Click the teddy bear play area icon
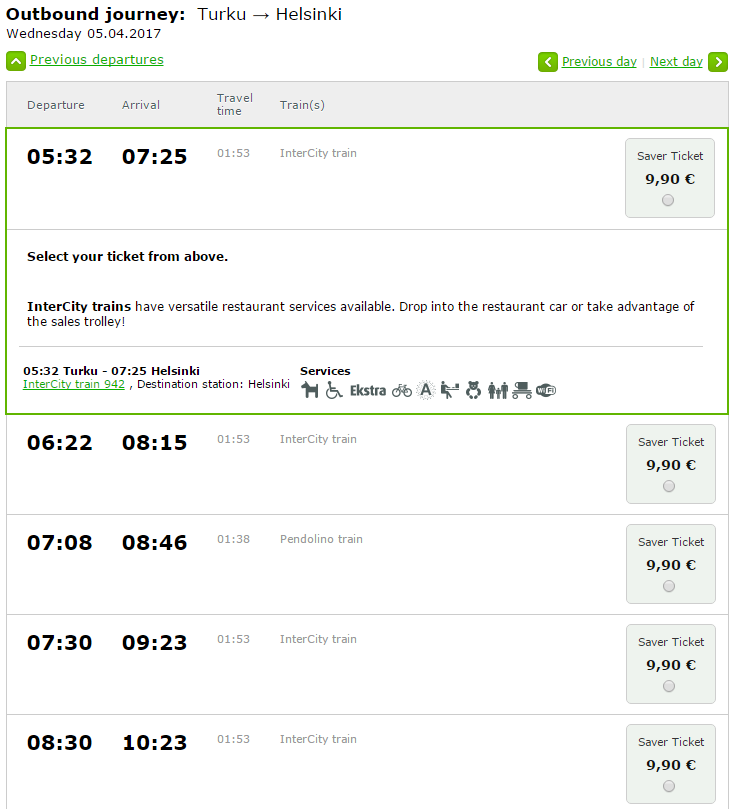Screen dimensions: 743x809 [x=473, y=390]
